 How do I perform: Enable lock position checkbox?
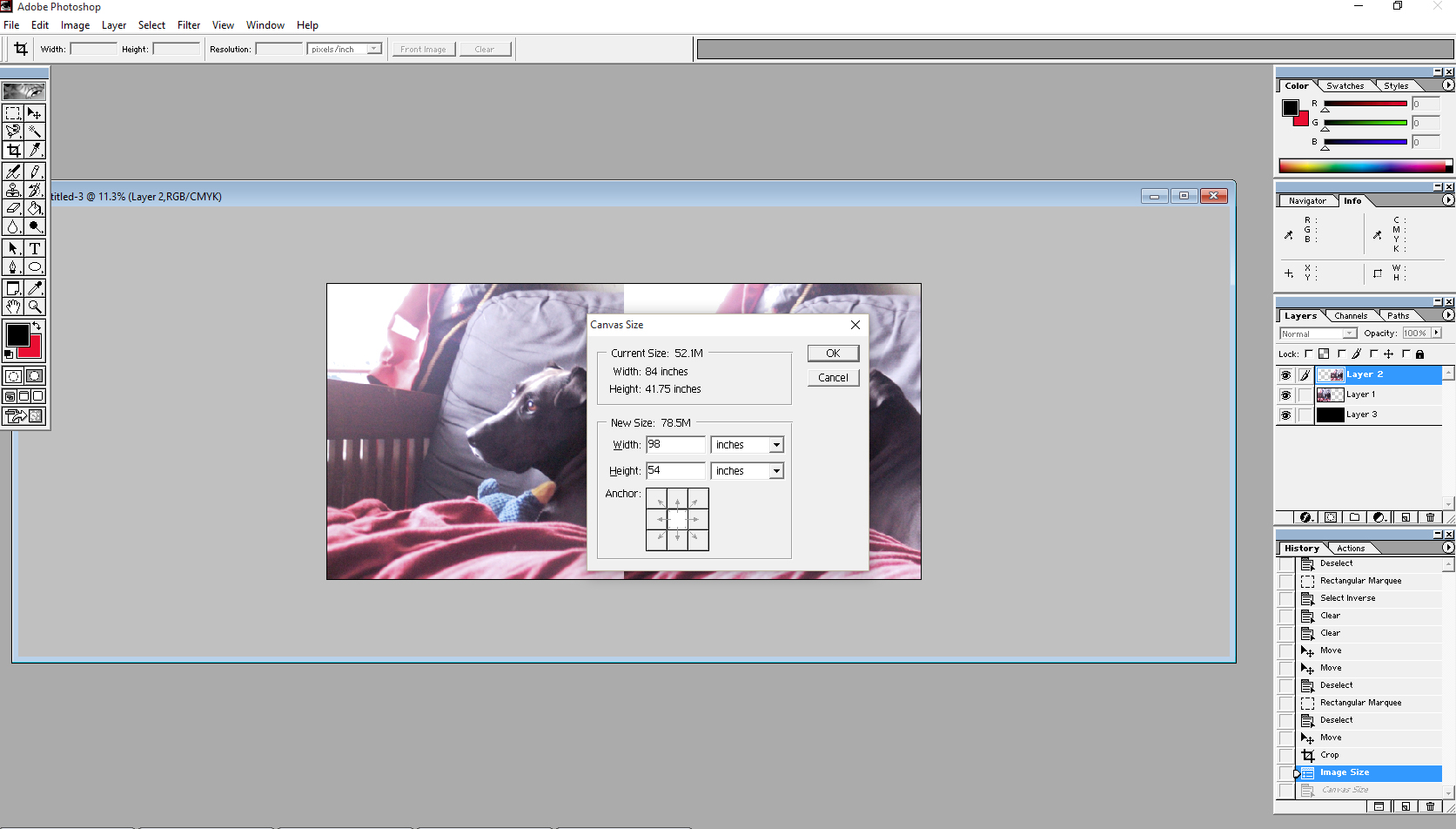coord(1373,354)
